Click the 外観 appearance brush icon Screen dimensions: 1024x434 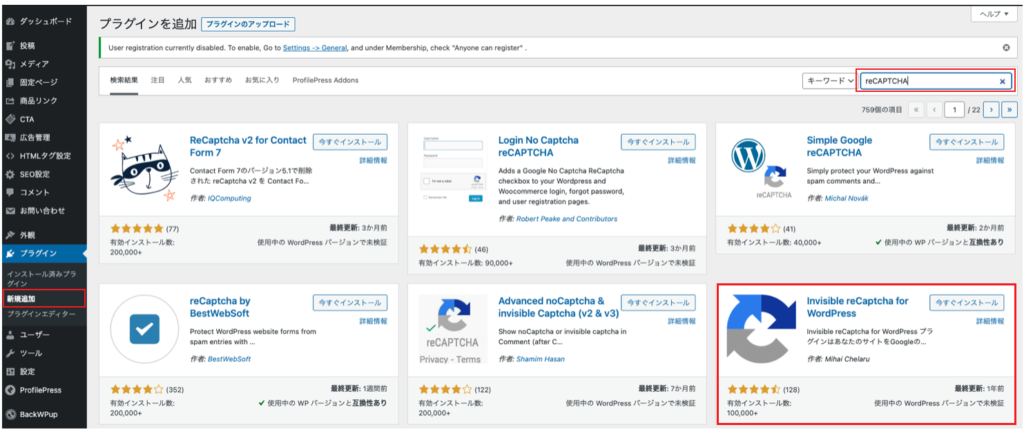pos(10,235)
